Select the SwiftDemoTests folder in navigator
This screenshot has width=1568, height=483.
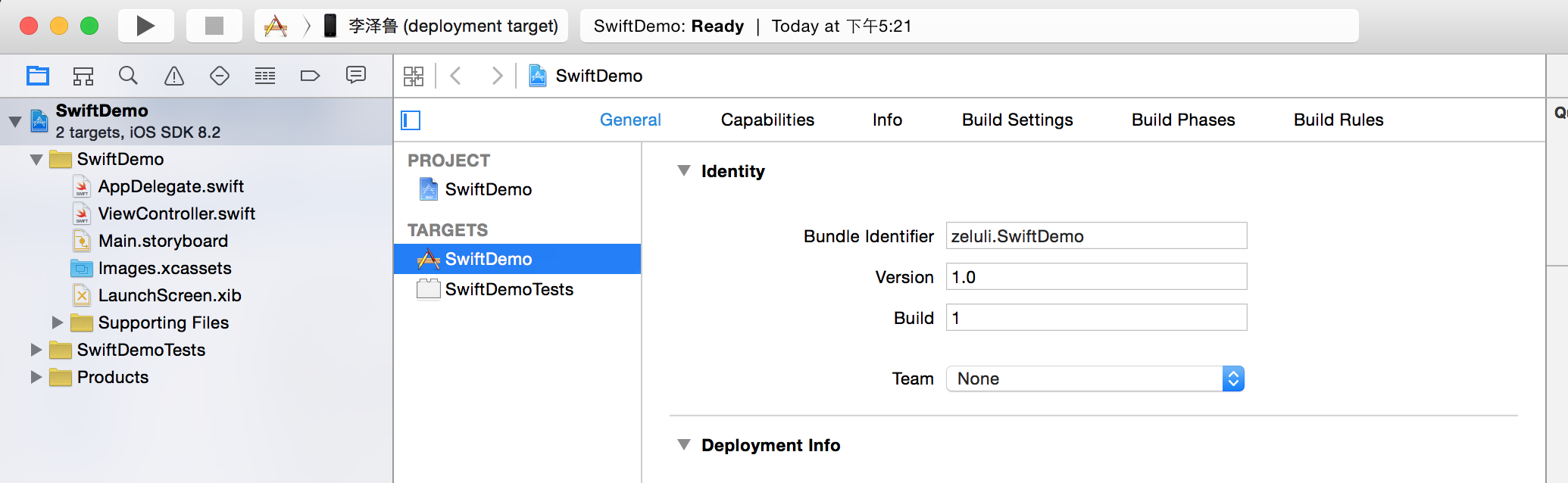(x=141, y=350)
